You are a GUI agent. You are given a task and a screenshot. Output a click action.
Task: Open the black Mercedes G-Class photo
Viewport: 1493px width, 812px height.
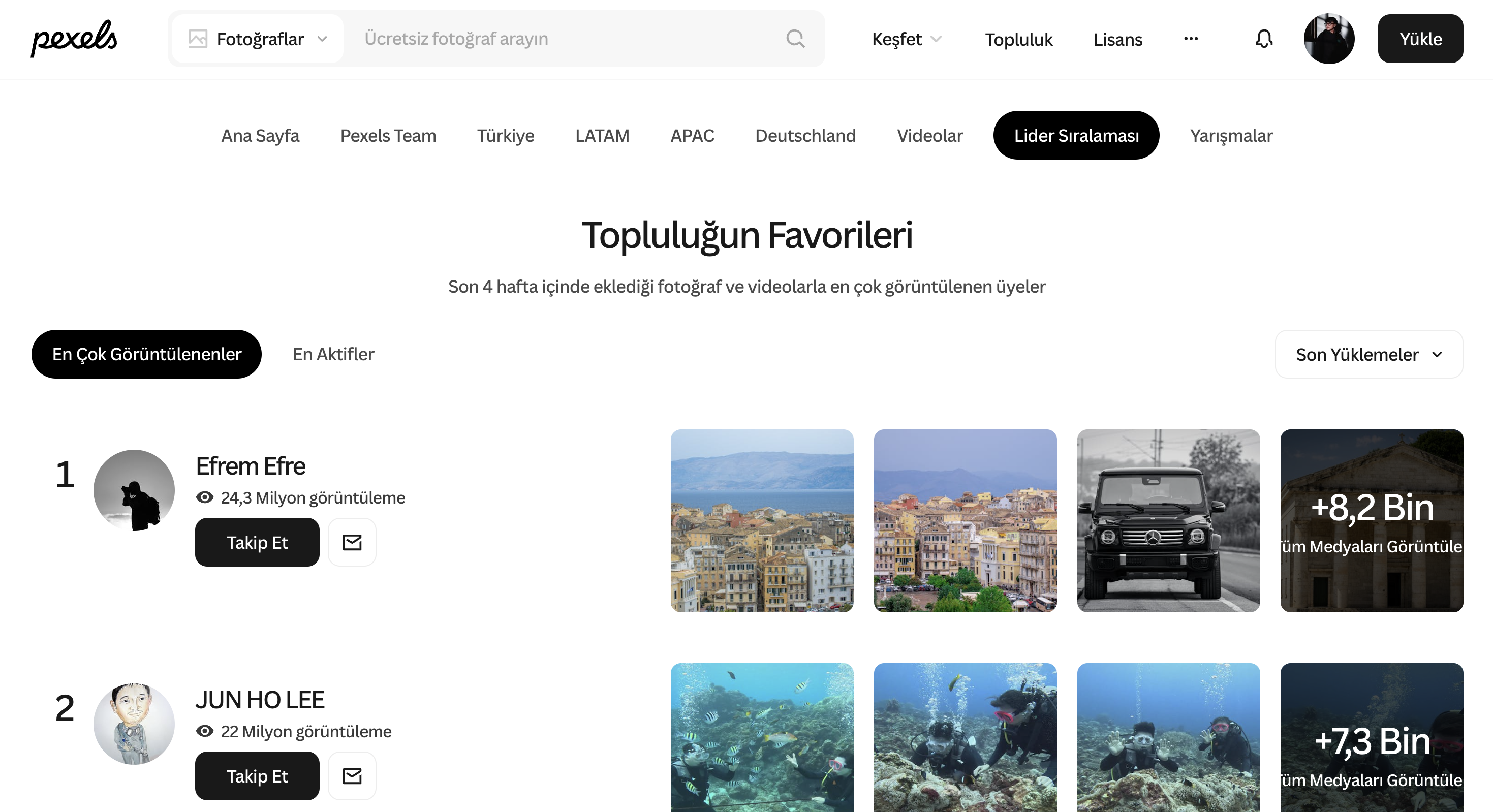[x=1168, y=520]
